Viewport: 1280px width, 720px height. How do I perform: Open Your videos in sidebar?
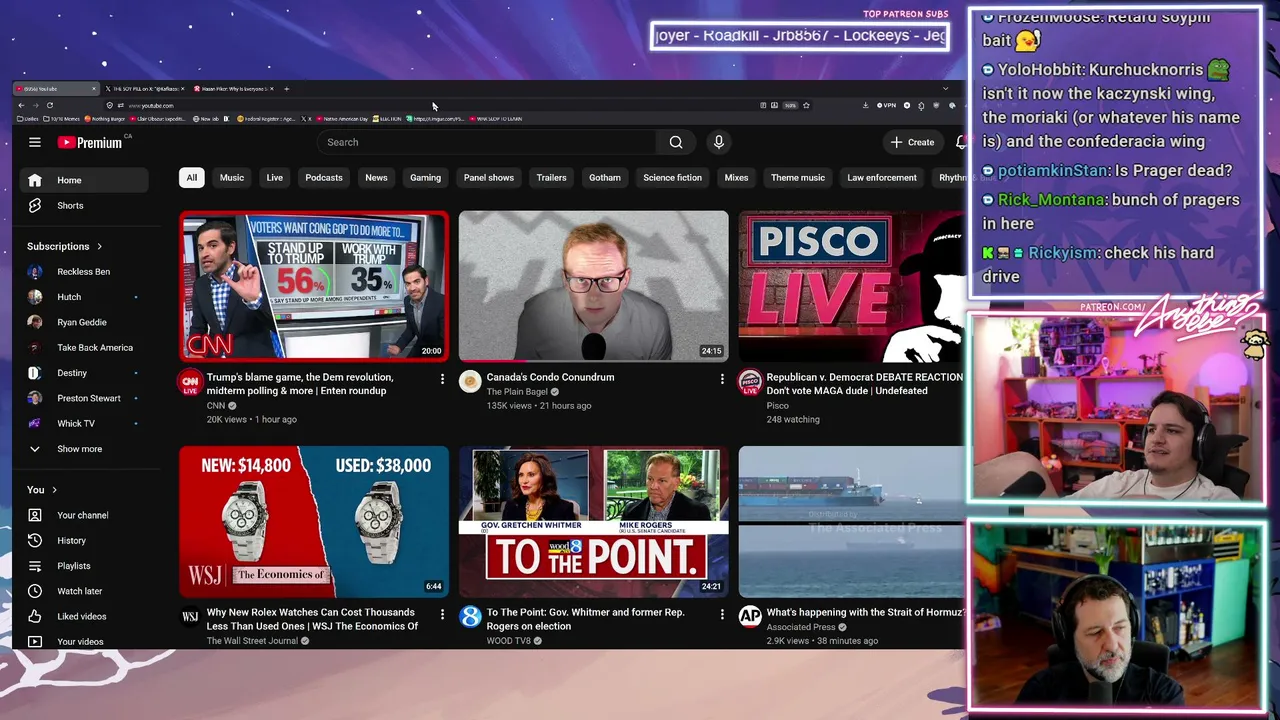click(84, 641)
